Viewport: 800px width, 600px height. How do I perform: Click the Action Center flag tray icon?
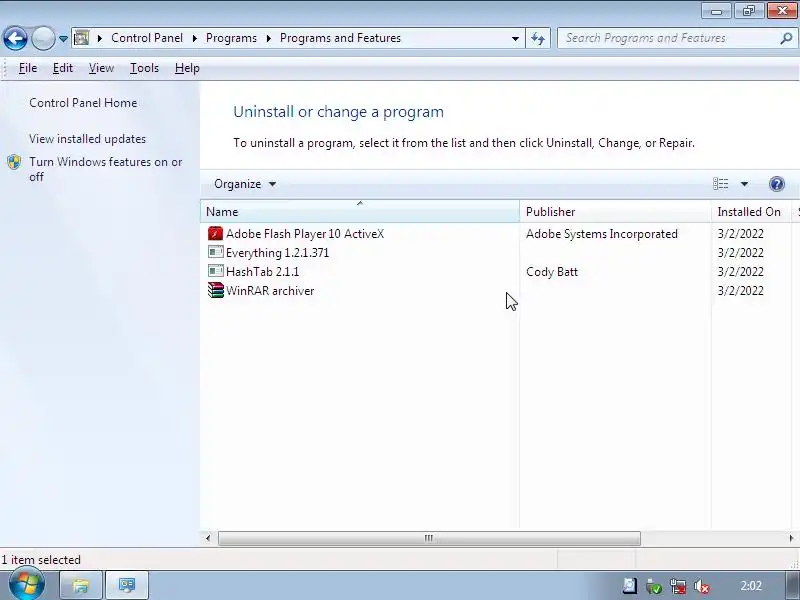coord(630,586)
